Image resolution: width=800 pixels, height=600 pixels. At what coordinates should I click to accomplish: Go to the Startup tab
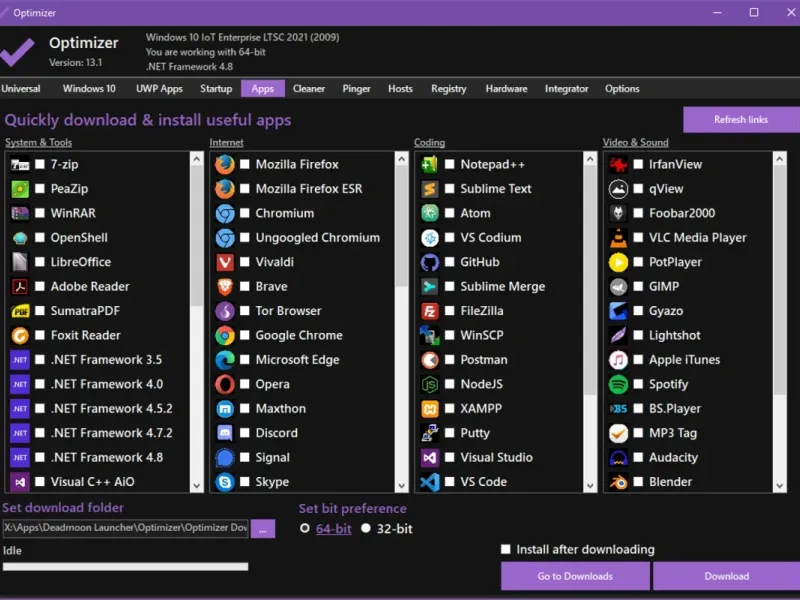click(216, 89)
